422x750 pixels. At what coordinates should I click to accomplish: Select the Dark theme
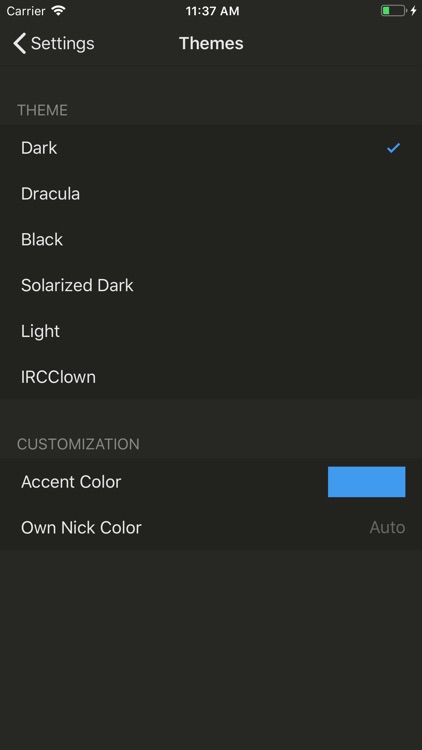click(211, 148)
